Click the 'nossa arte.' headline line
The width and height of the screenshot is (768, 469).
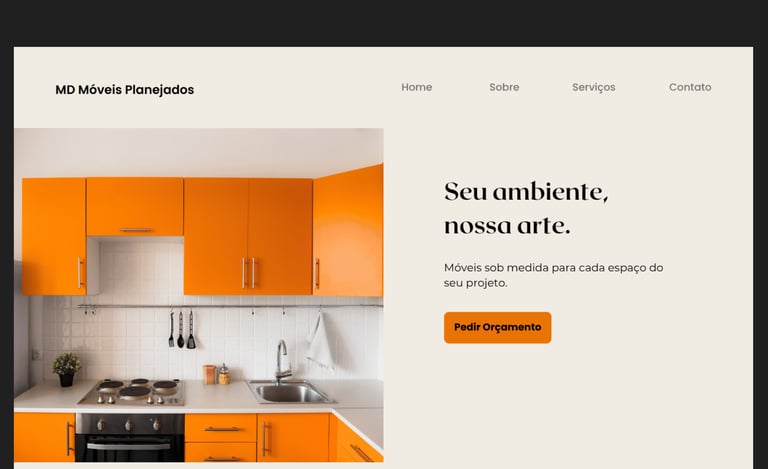(507, 226)
